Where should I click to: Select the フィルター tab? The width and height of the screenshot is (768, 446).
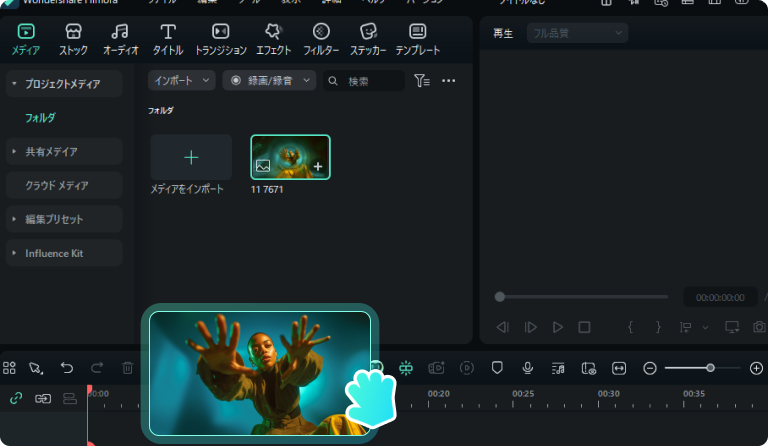[321, 39]
